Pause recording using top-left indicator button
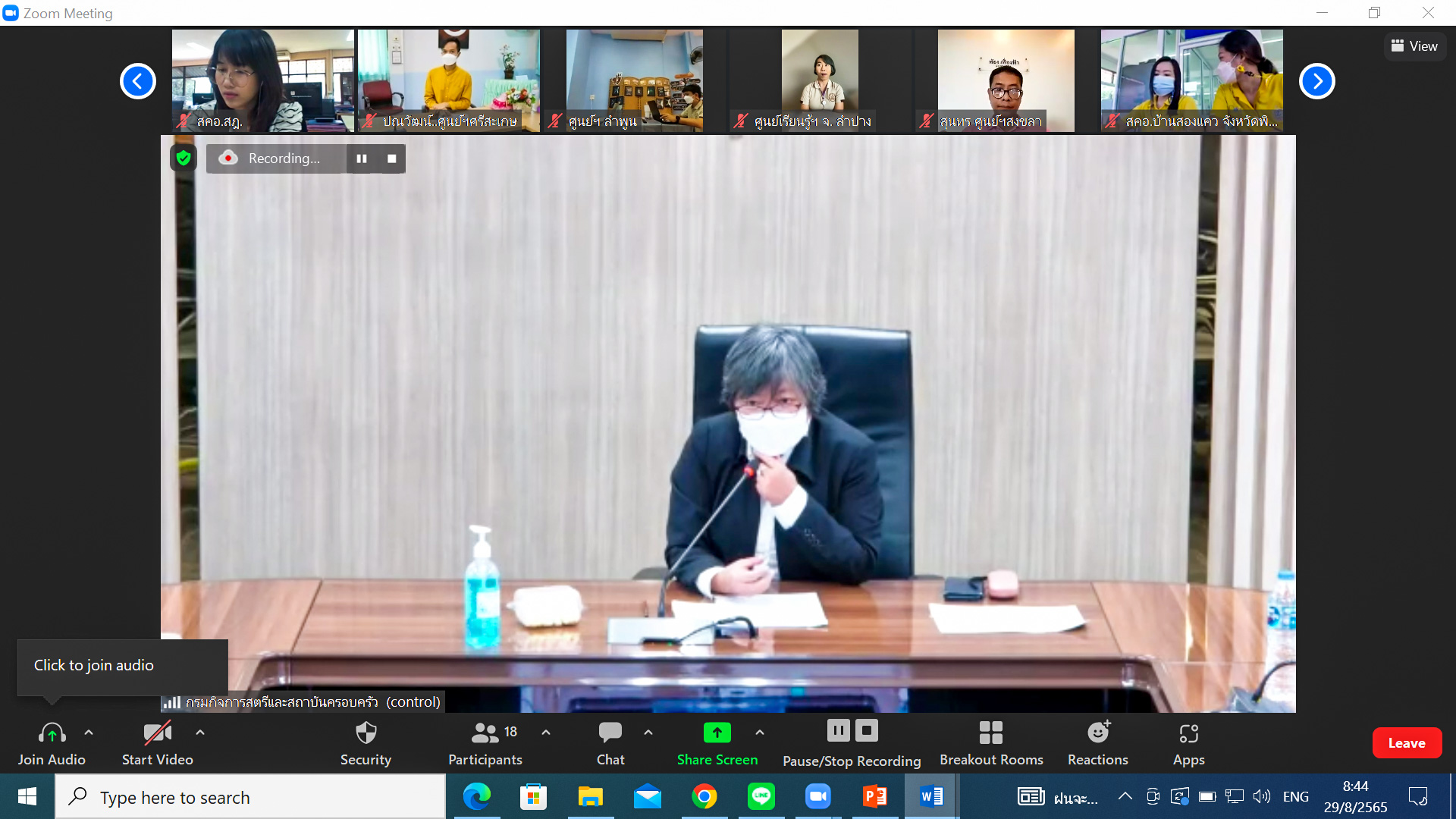The image size is (1456, 819). point(362,158)
